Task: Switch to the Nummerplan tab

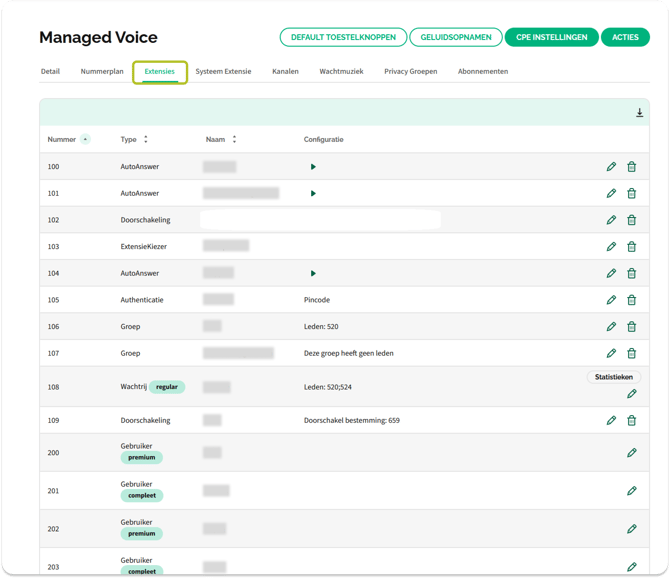Action: [x=102, y=72]
